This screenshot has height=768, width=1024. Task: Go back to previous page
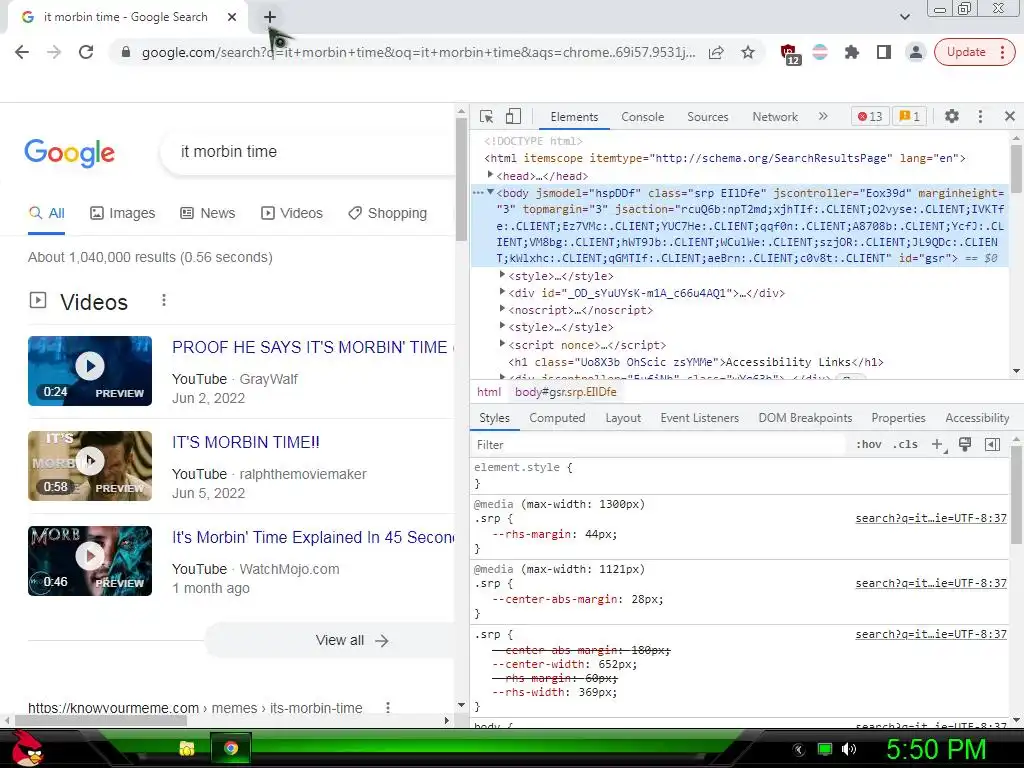22,52
